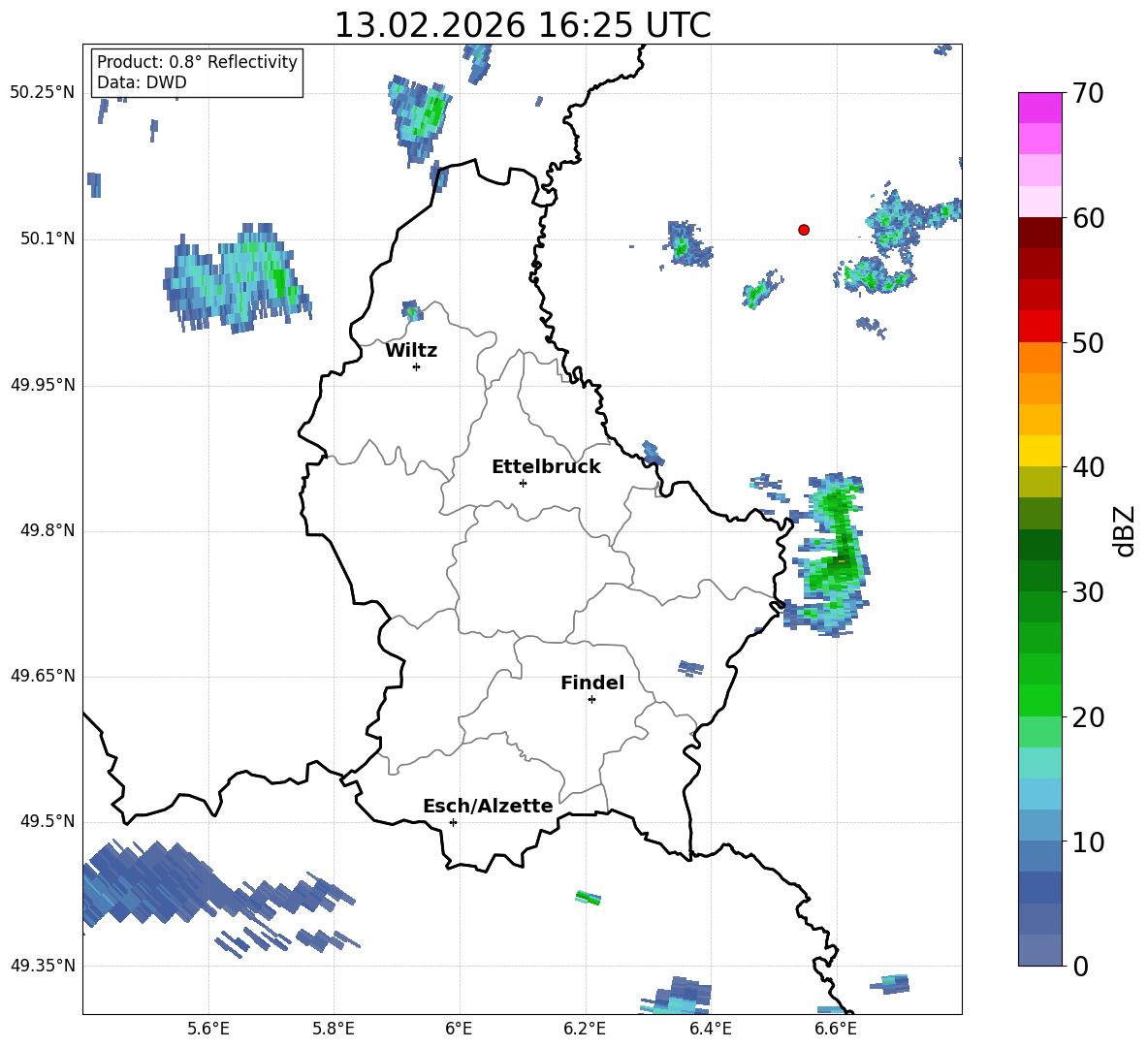
Task: Click the bright red colorbar swatch above 50 dBZ
Action: click(x=1039, y=327)
